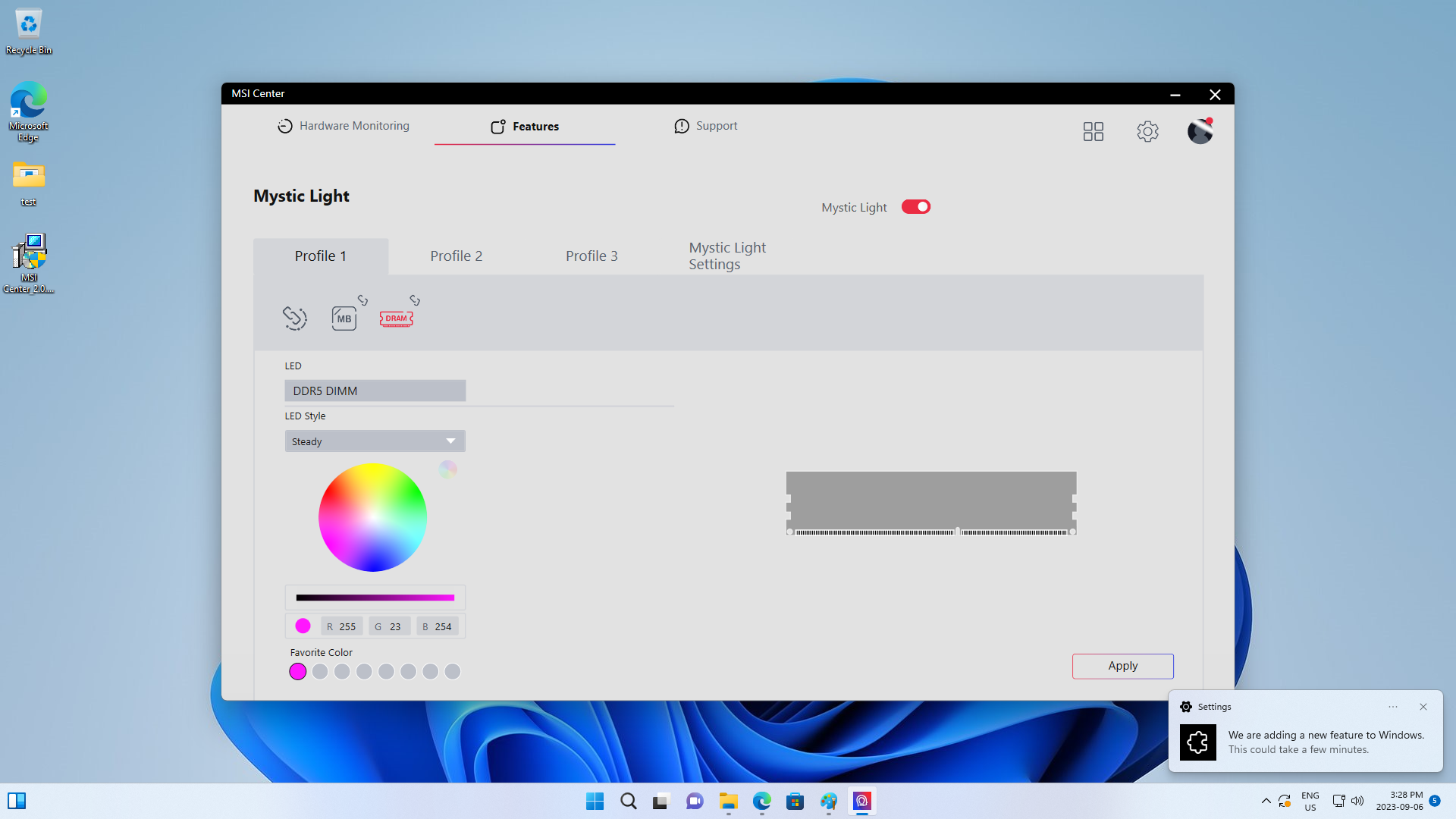Open the Windows Start menu

(x=595, y=802)
